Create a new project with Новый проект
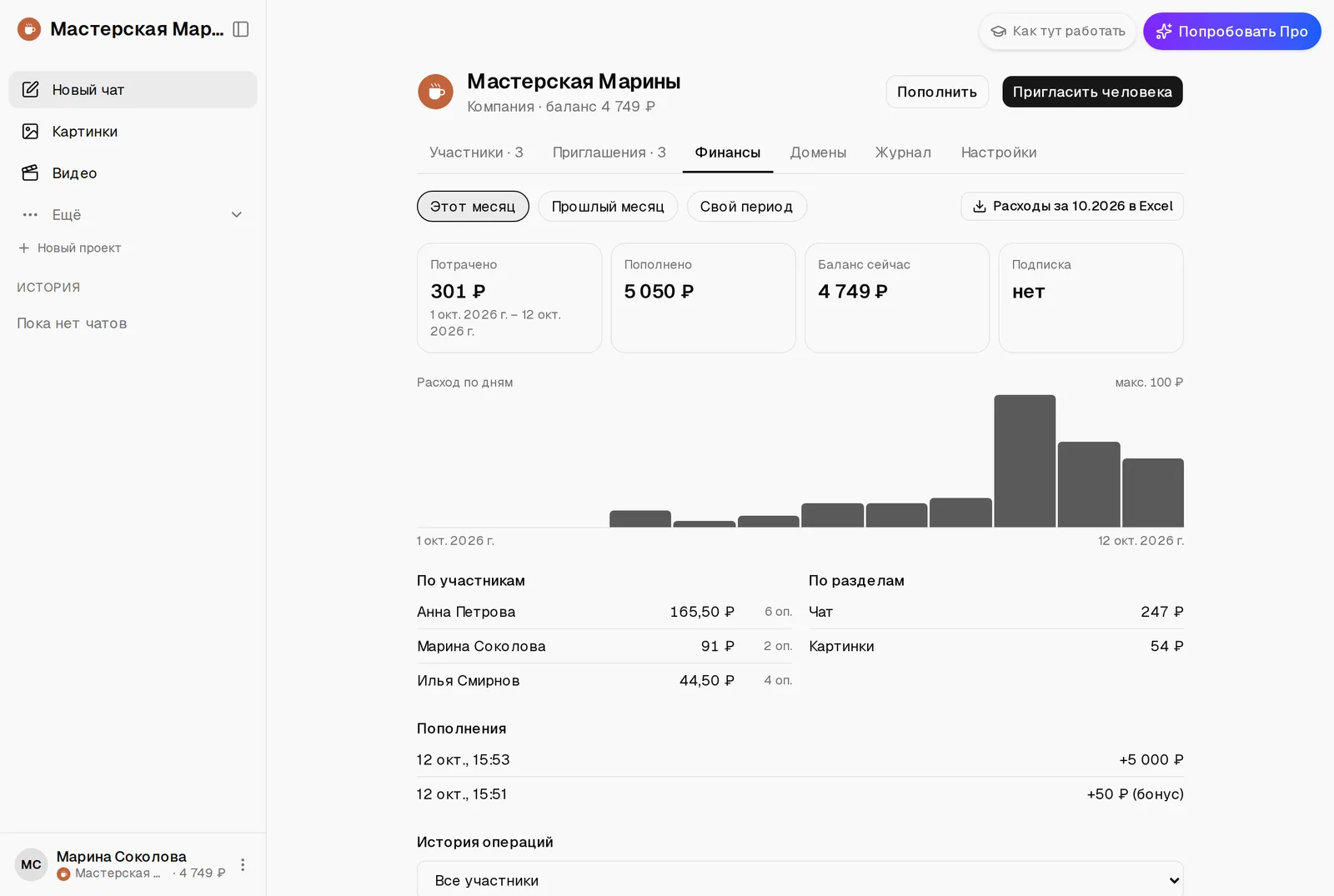The image size is (1334, 896). coord(70,248)
